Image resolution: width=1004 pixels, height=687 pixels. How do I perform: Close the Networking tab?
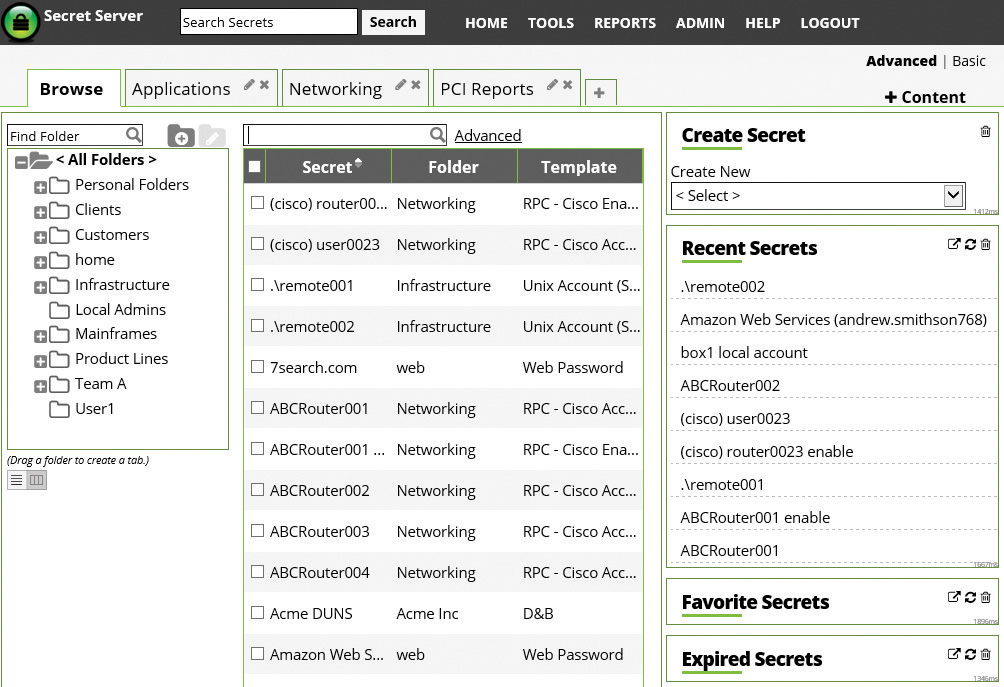click(415, 85)
